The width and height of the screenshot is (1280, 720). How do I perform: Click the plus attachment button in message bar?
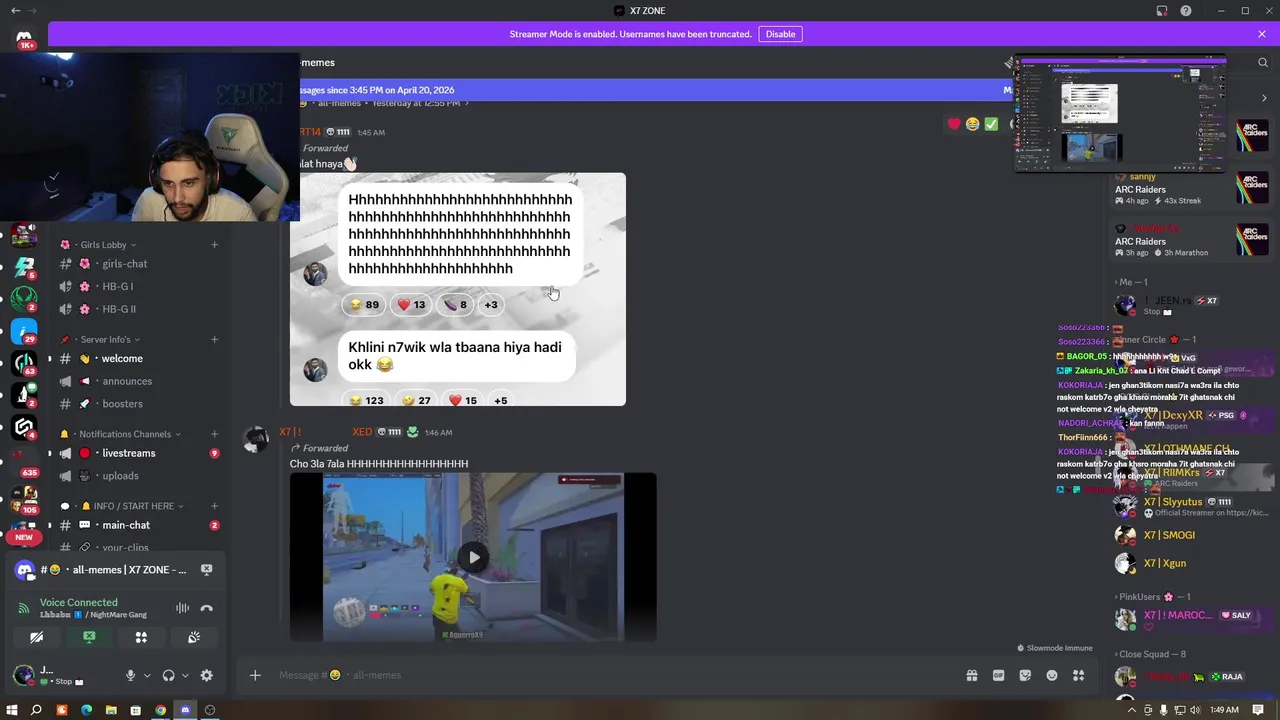click(255, 675)
